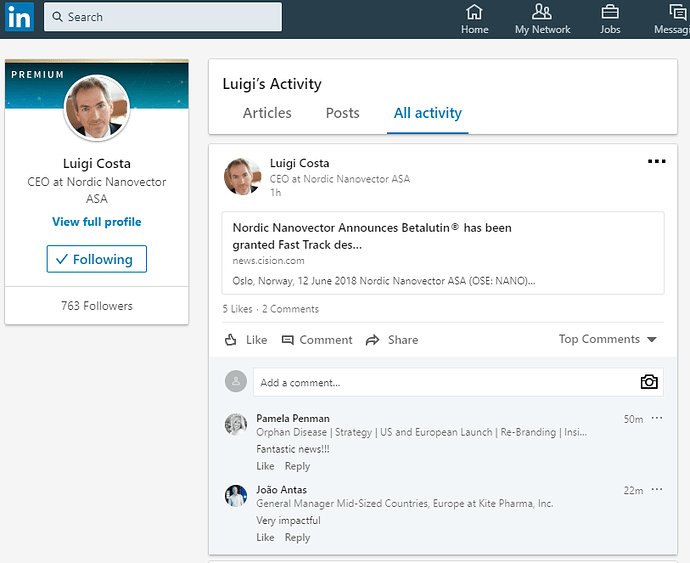
Task: Open Pamela Penman's name link
Action: [x=293, y=418]
